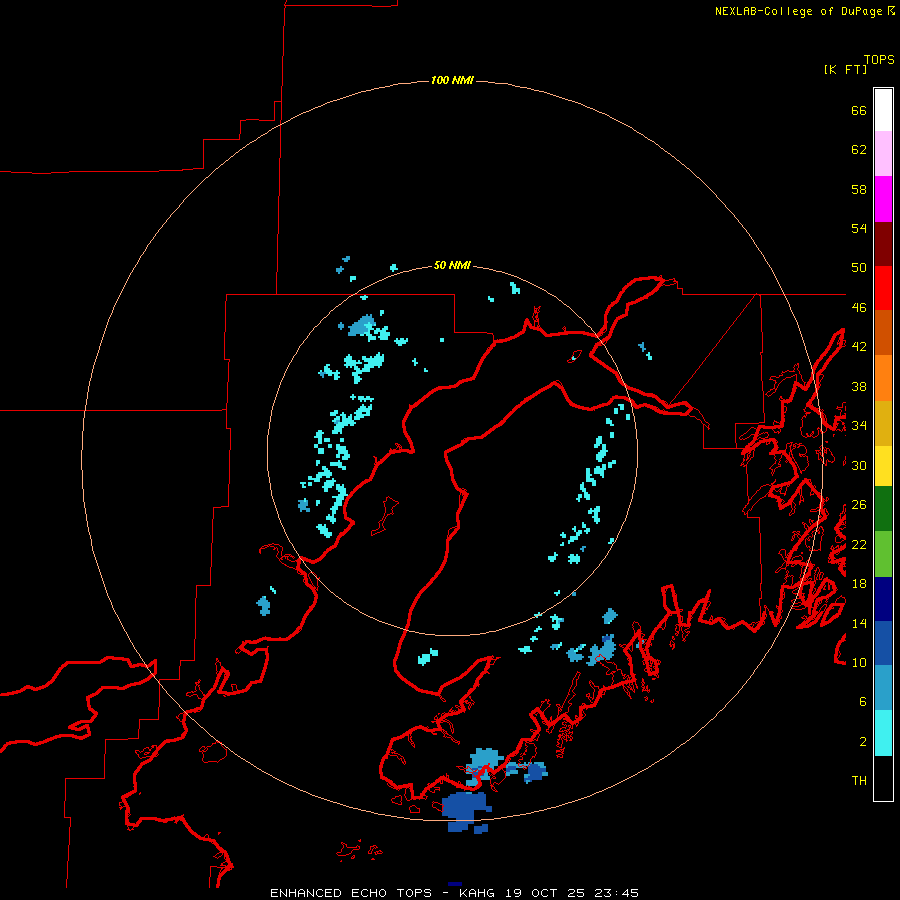Click the 14 value on the scale
This screenshot has height=900, width=900.
click(859, 623)
